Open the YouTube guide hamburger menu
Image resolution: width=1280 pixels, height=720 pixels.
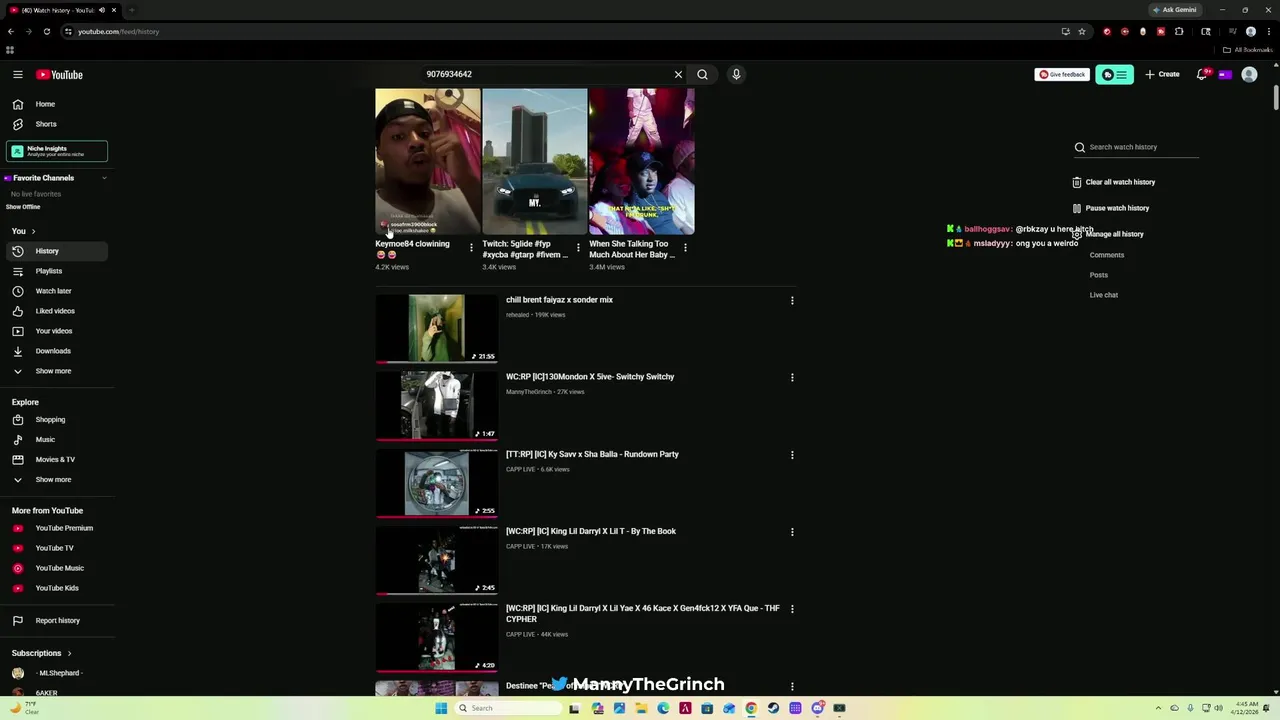tap(18, 74)
